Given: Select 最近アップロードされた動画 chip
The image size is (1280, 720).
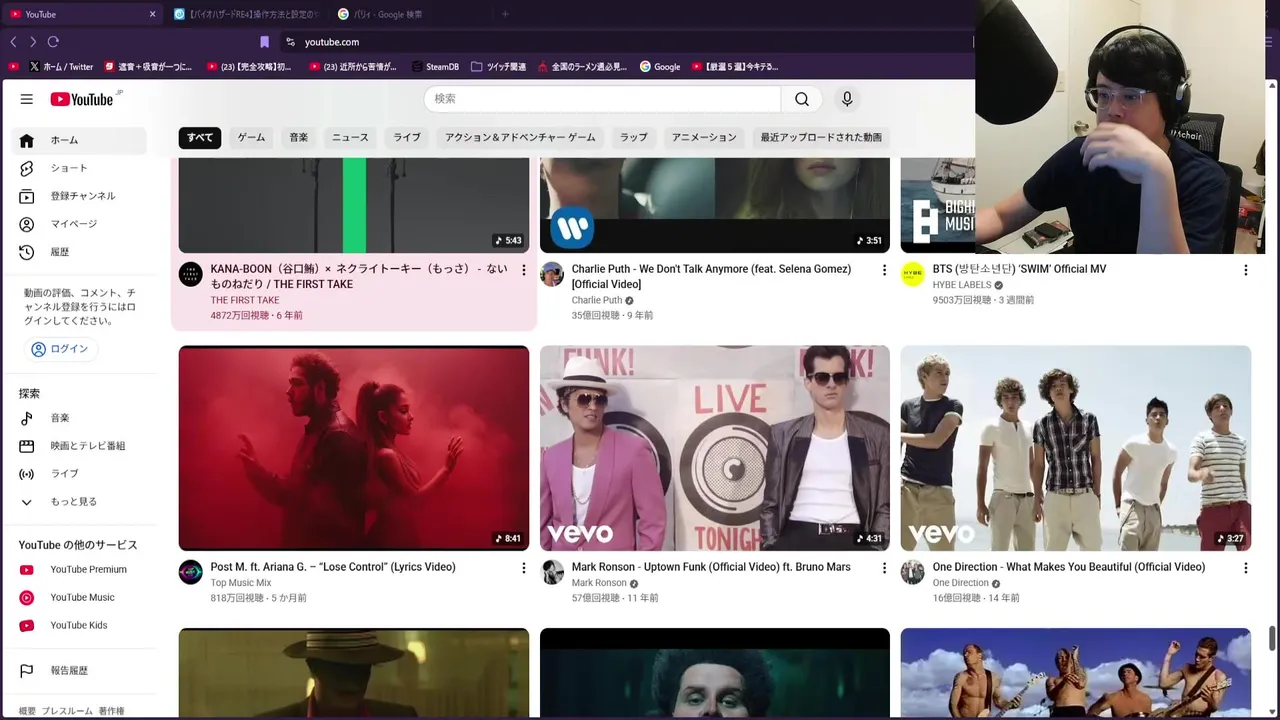Looking at the screenshot, I should (821, 137).
